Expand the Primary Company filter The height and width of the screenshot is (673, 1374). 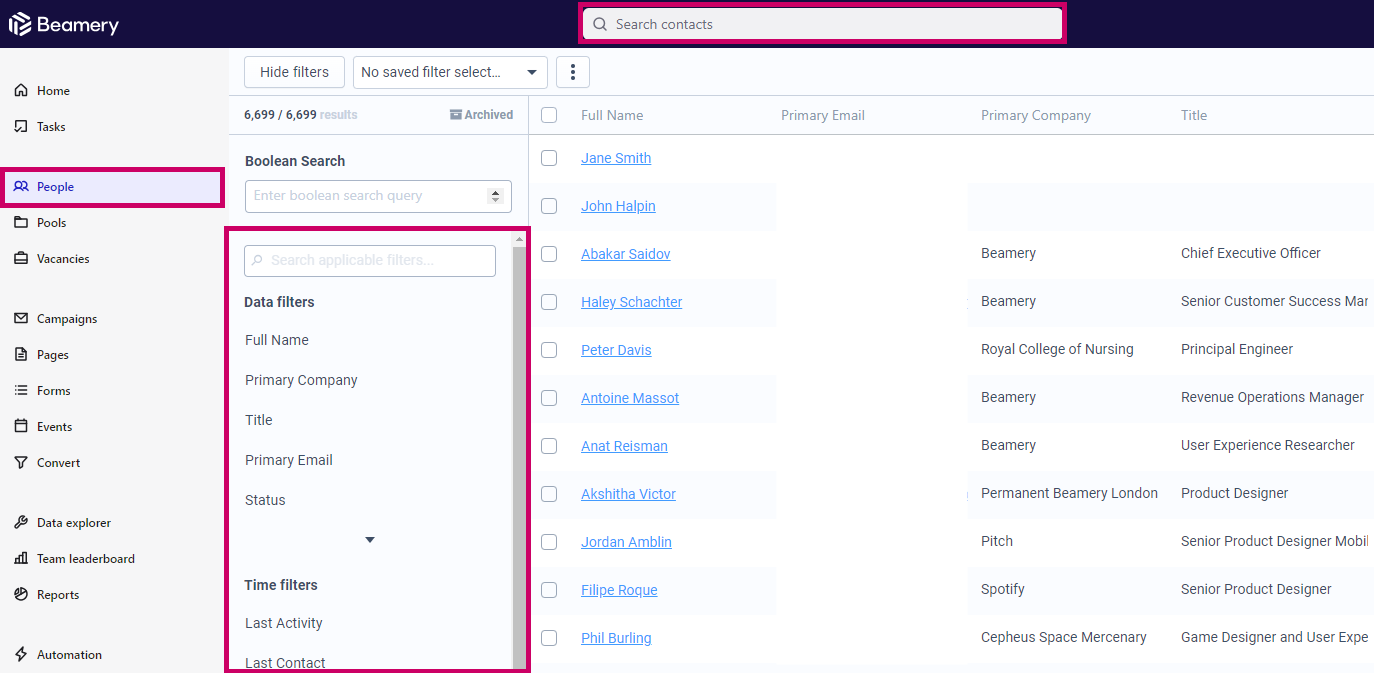301,380
